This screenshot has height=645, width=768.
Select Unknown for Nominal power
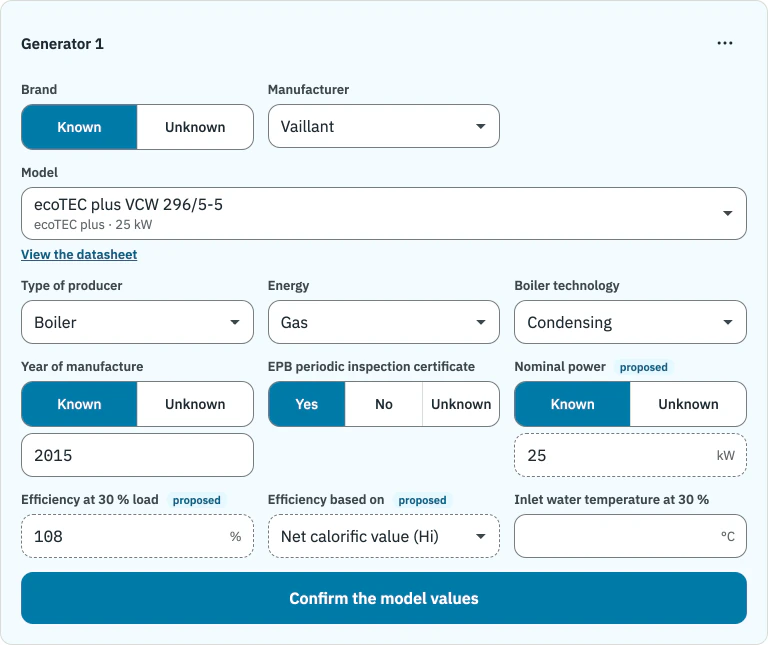pos(688,404)
